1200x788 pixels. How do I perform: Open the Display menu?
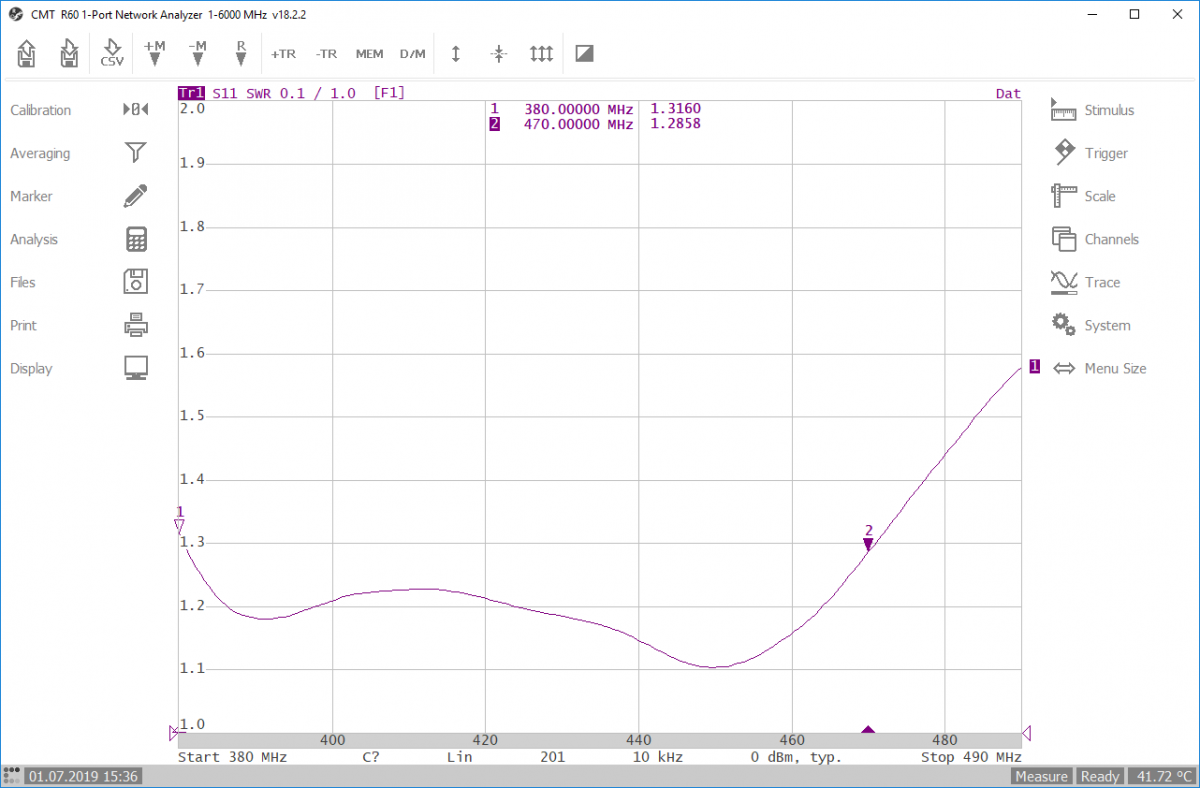(79, 368)
